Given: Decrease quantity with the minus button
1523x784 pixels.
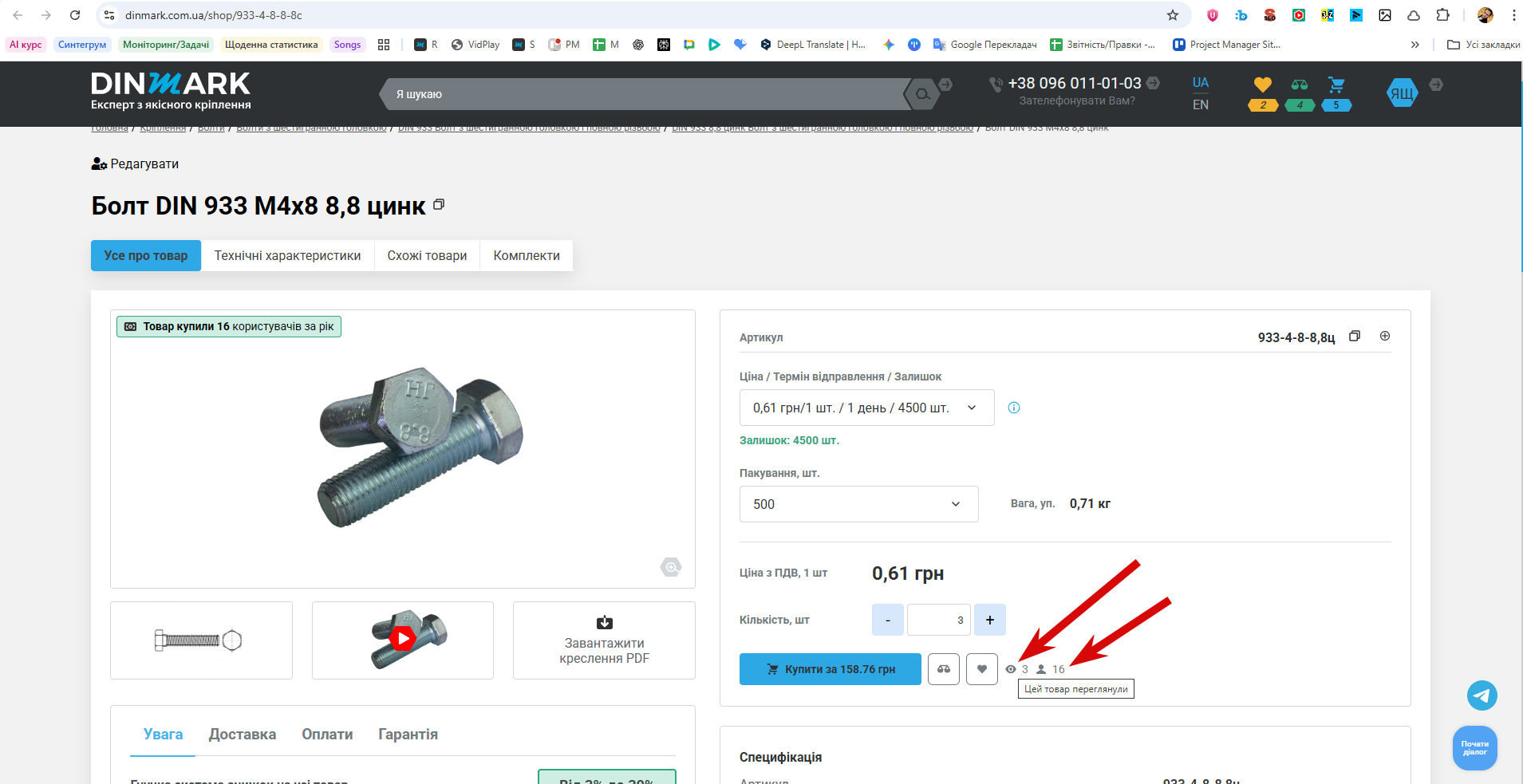Looking at the screenshot, I should coord(888,620).
